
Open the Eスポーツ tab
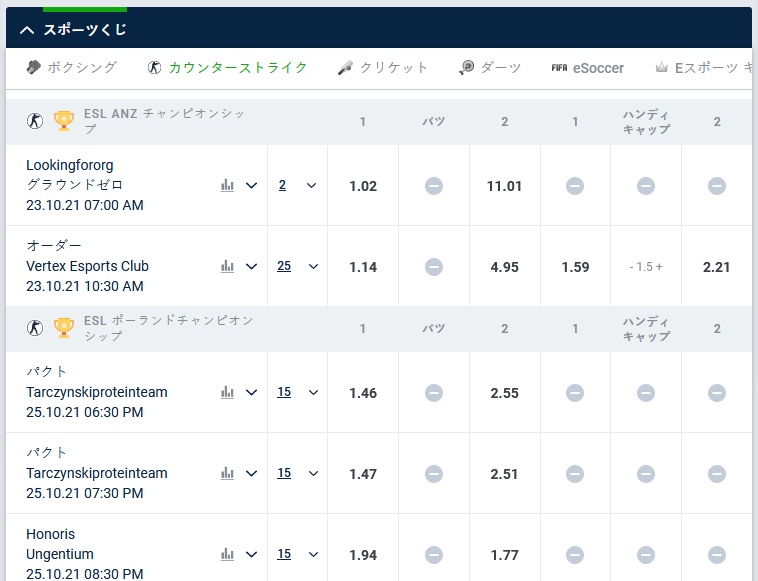704,68
